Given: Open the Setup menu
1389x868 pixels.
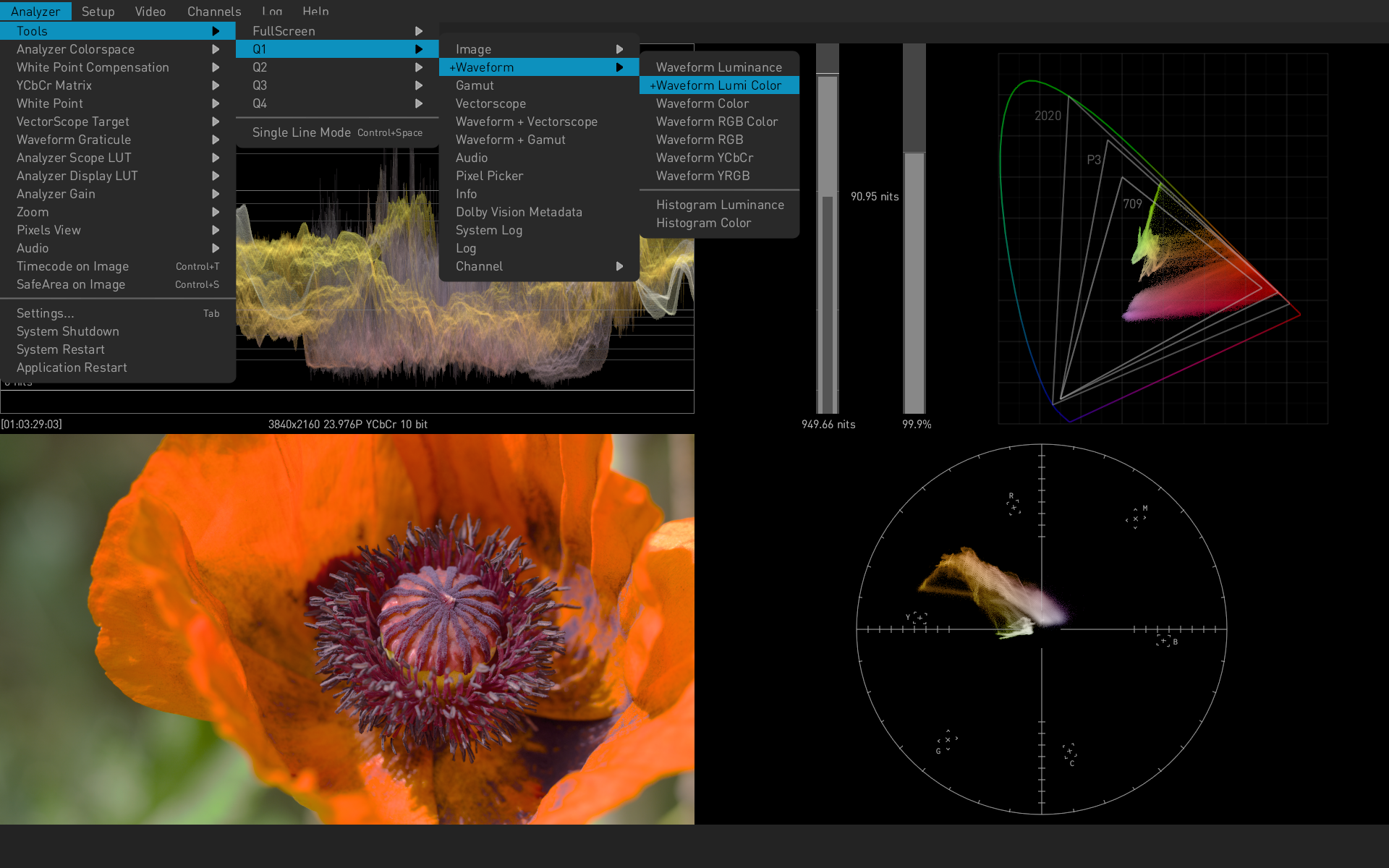Looking at the screenshot, I should pyautogui.click(x=98, y=12).
